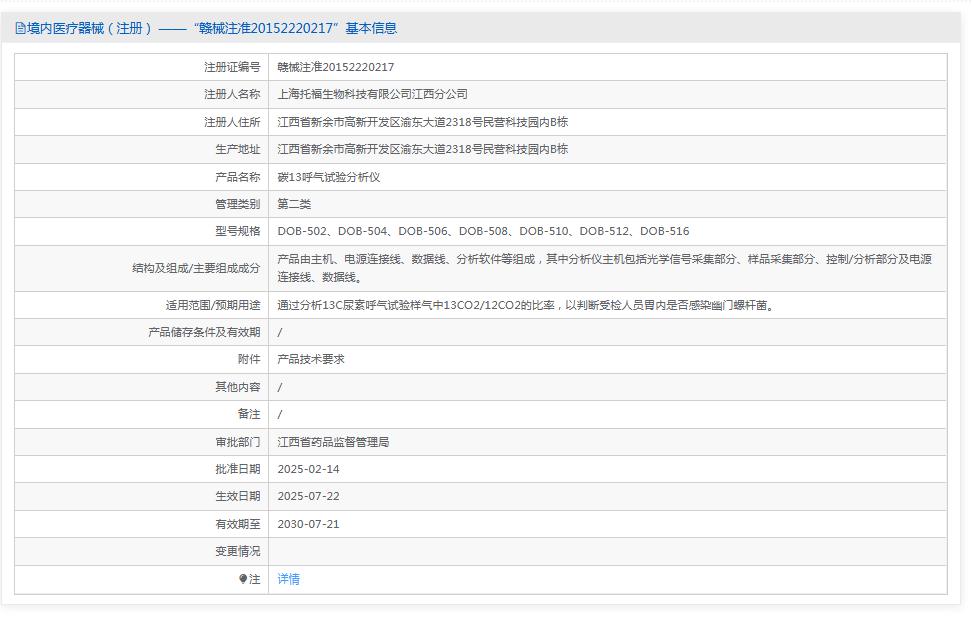972x619 pixels.
Task: Select expiry date 2030-07-21
Action: pyautogui.click(x=308, y=524)
